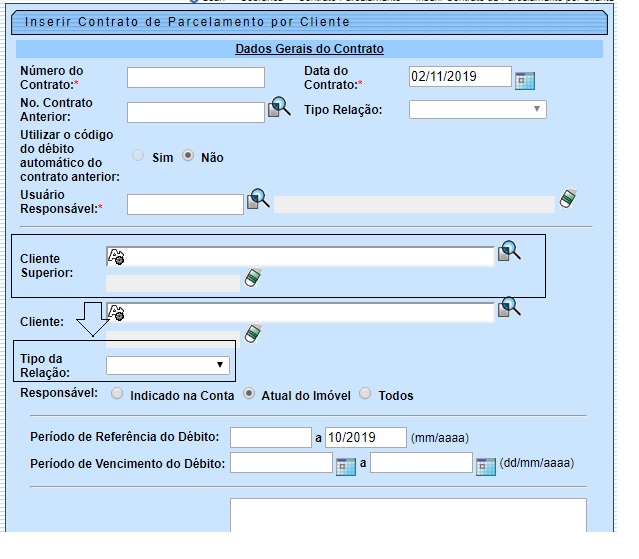639x559 pixels.
Task: Click magnifier icon next to Cliente field
Action: coord(509,307)
